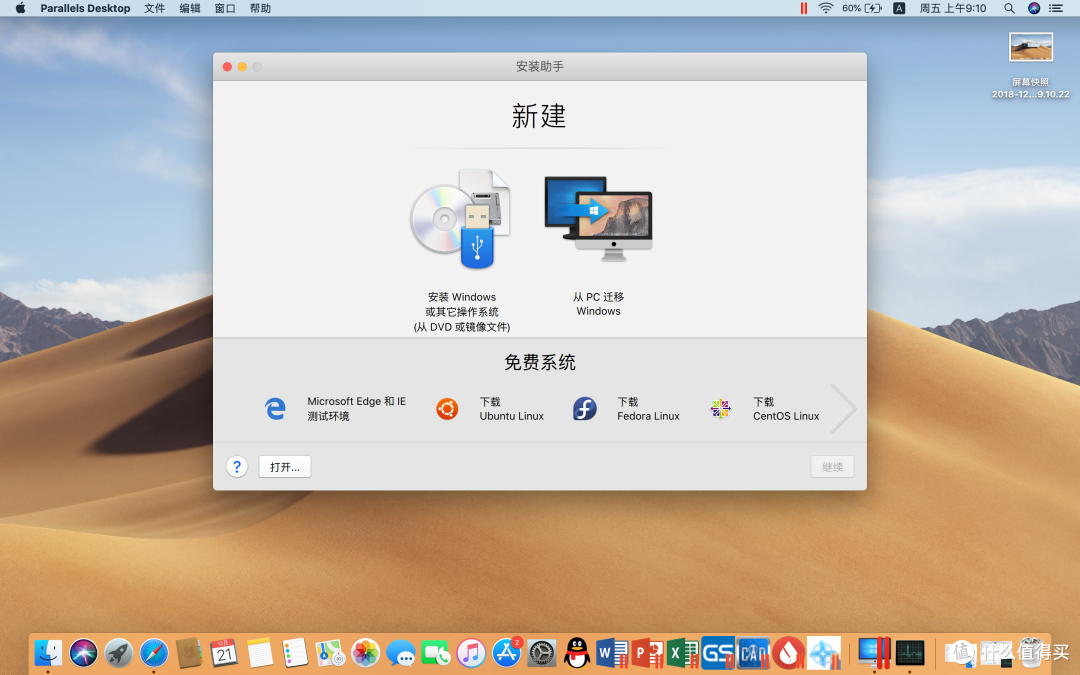The width and height of the screenshot is (1080, 675).
Task: Open the 编辑 menu
Action: [189, 8]
